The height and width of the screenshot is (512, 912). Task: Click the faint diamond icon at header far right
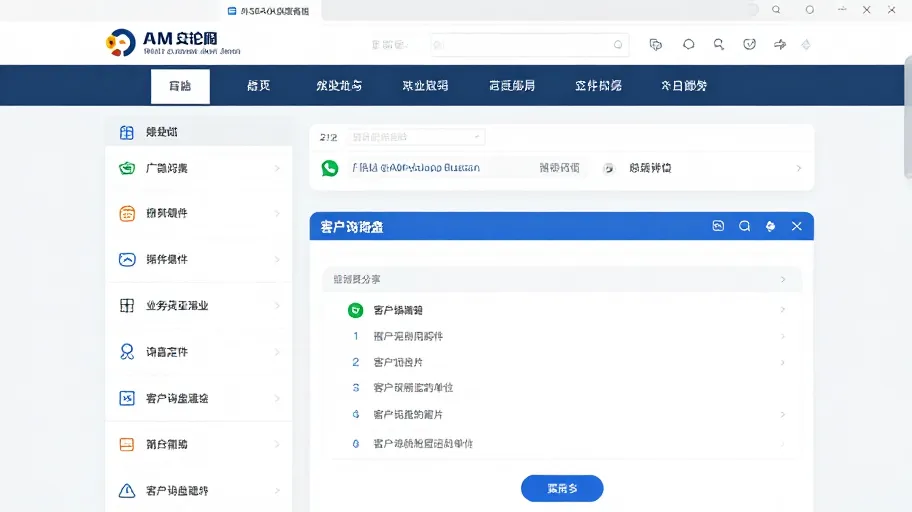coord(806,44)
